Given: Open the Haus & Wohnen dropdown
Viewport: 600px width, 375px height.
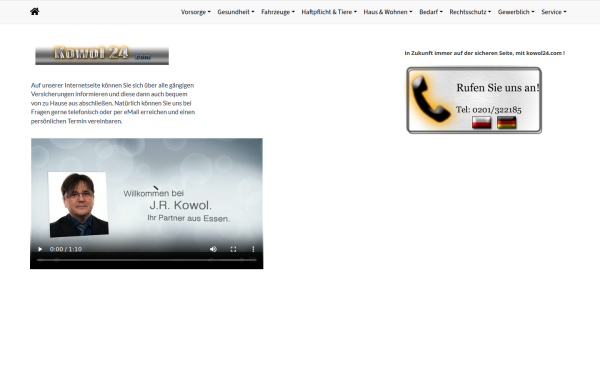Looking at the screenshot, I should coord(388,12).
